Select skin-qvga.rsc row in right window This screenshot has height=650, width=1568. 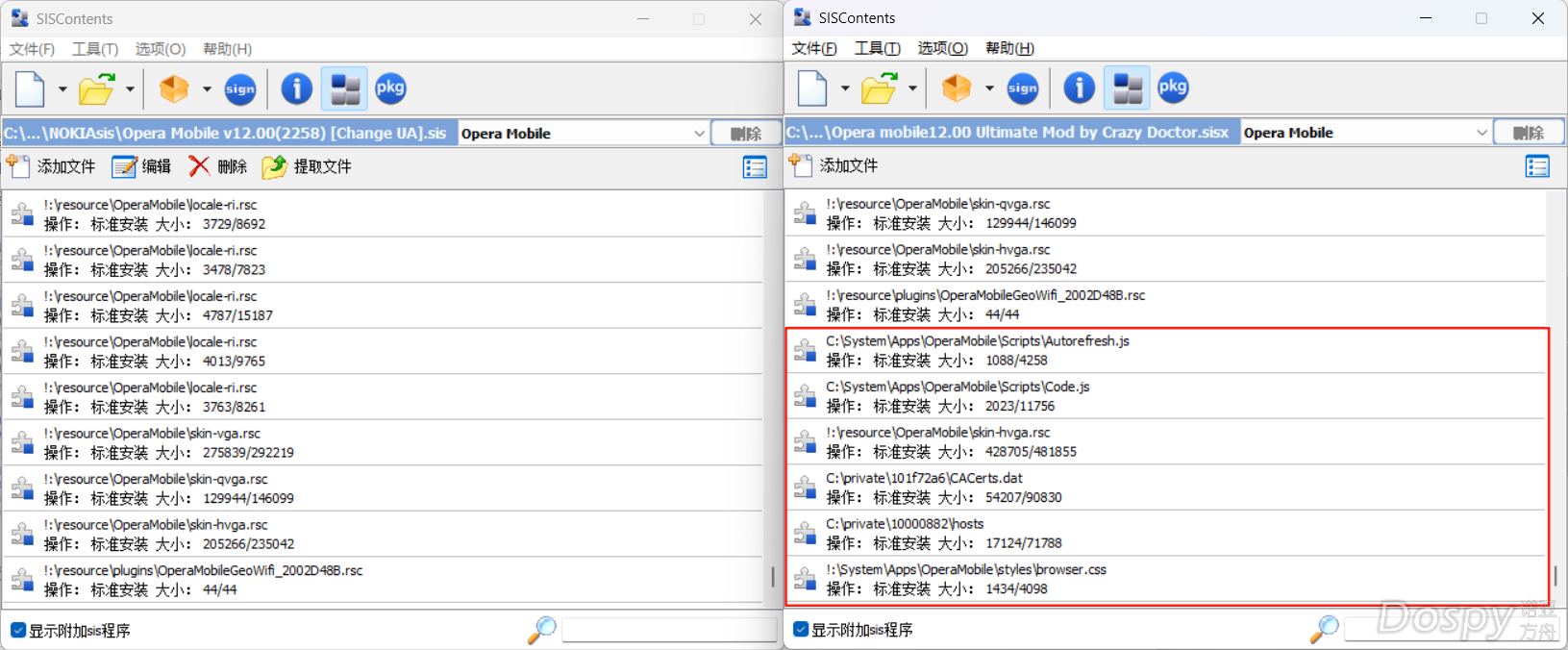pos(1166,213)
